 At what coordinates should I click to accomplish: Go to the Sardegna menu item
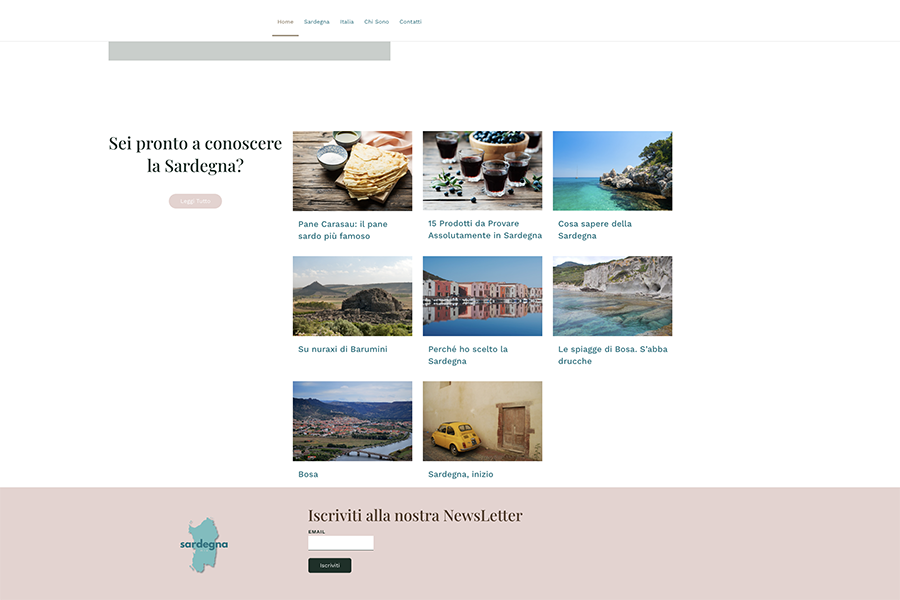(x=316, y=22)
